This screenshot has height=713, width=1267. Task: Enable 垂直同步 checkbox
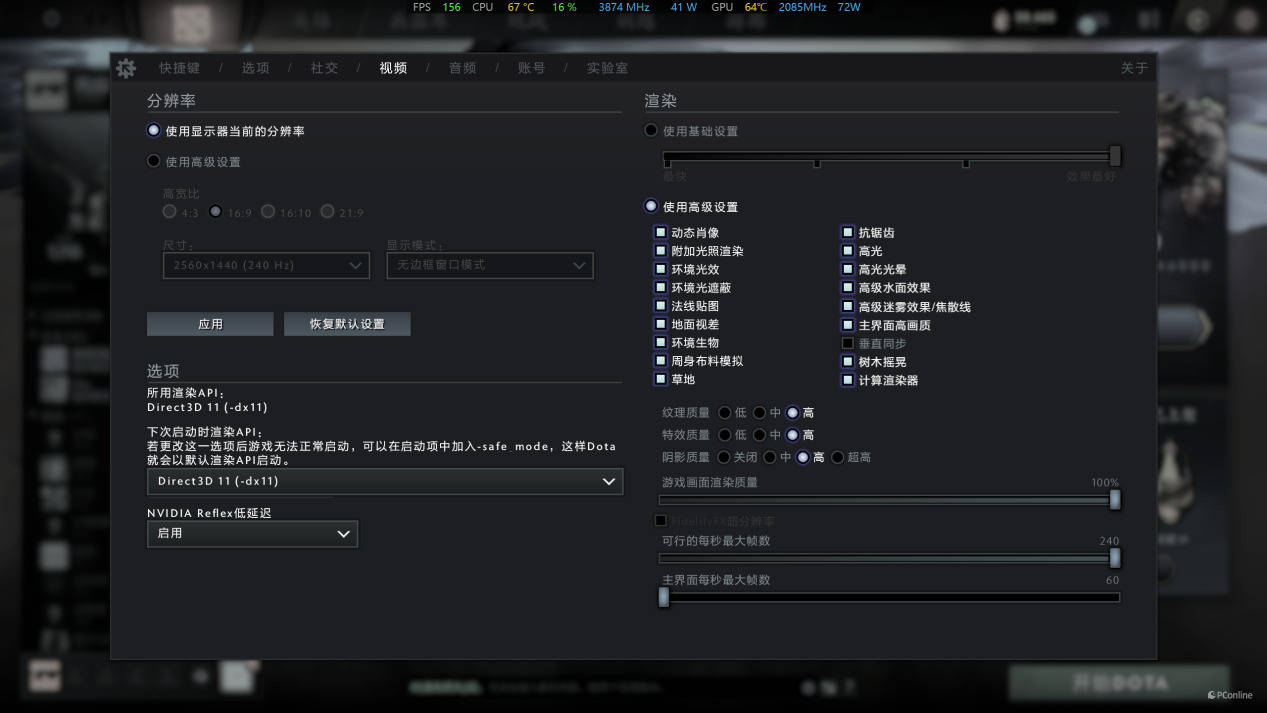coord(847,343)
